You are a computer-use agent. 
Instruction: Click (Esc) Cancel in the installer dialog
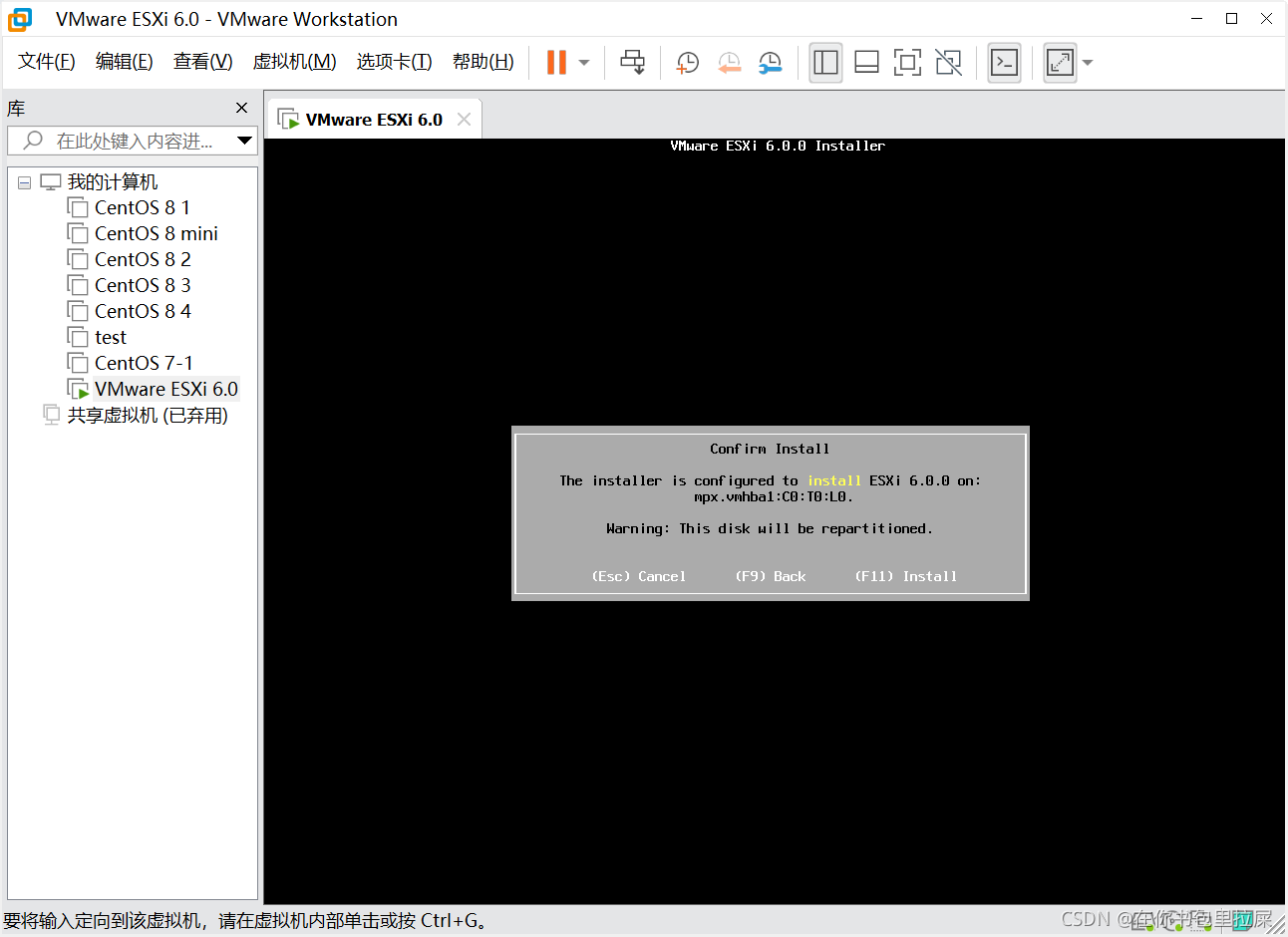tap(639, 576)
